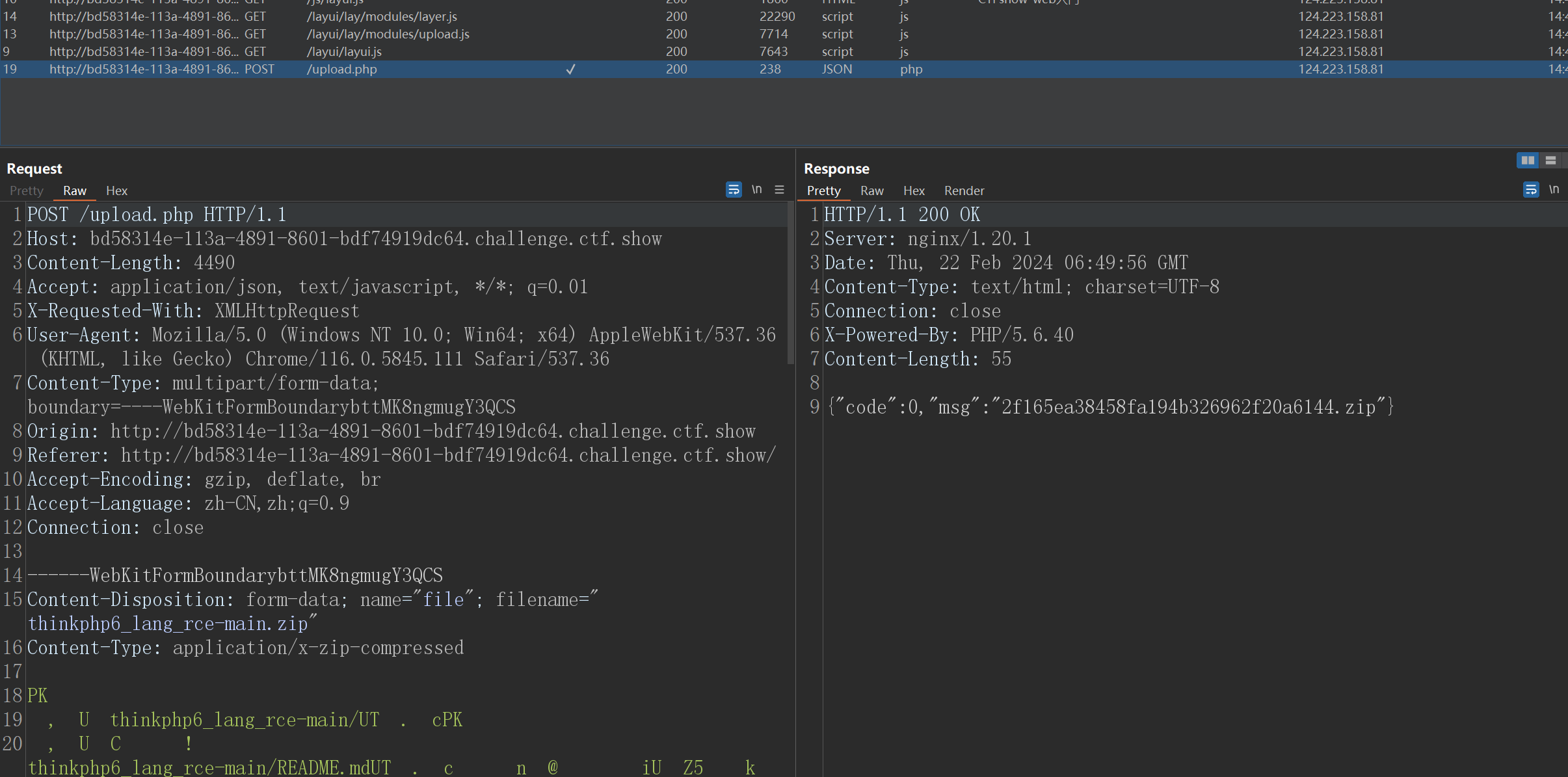Click the Content-Length: 4490 request line
The image size is (1568, 777).
[131, 263]
